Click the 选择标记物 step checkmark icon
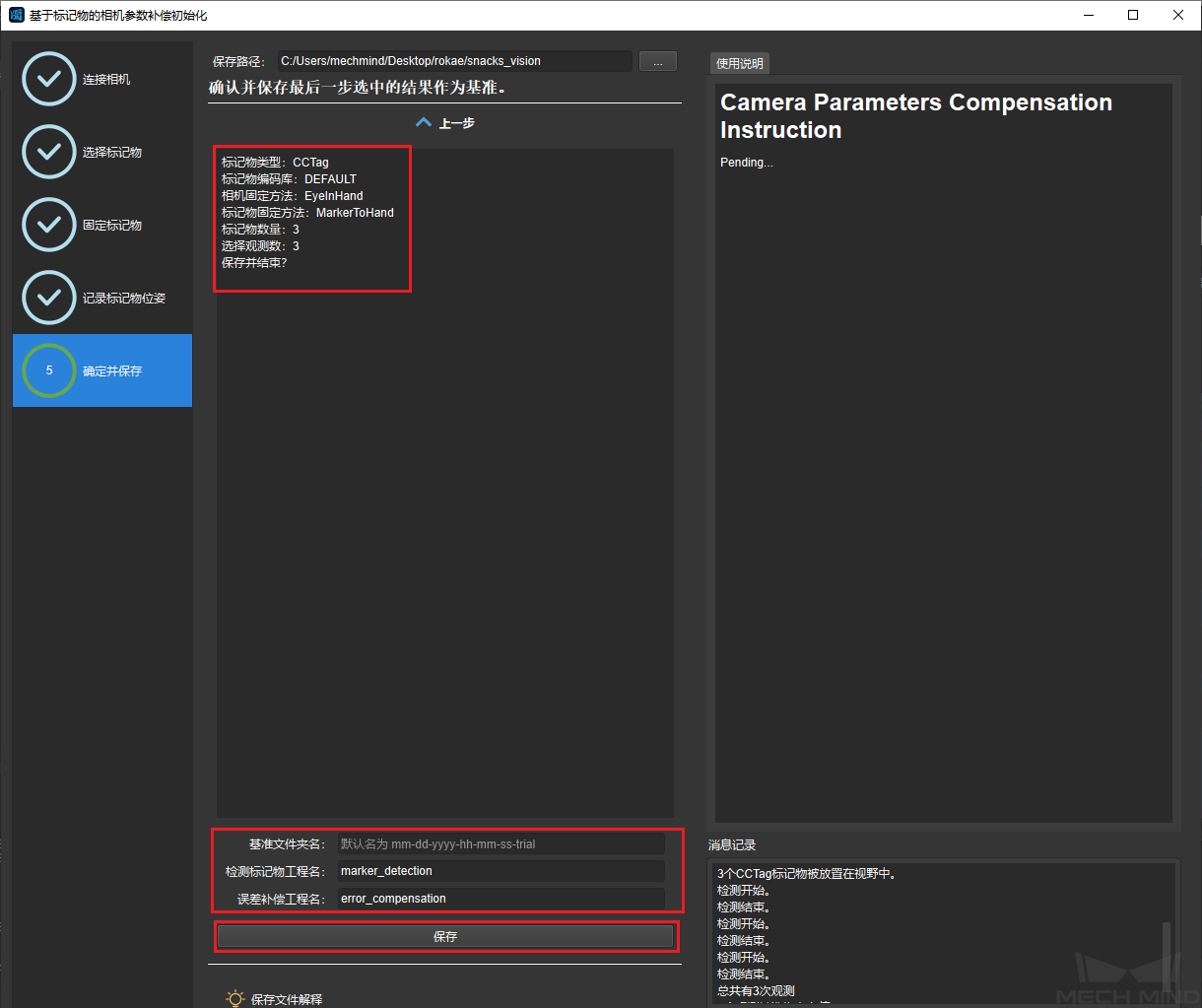The width and height of the screenshot is (1202, 1008). [x=48, y=152]
